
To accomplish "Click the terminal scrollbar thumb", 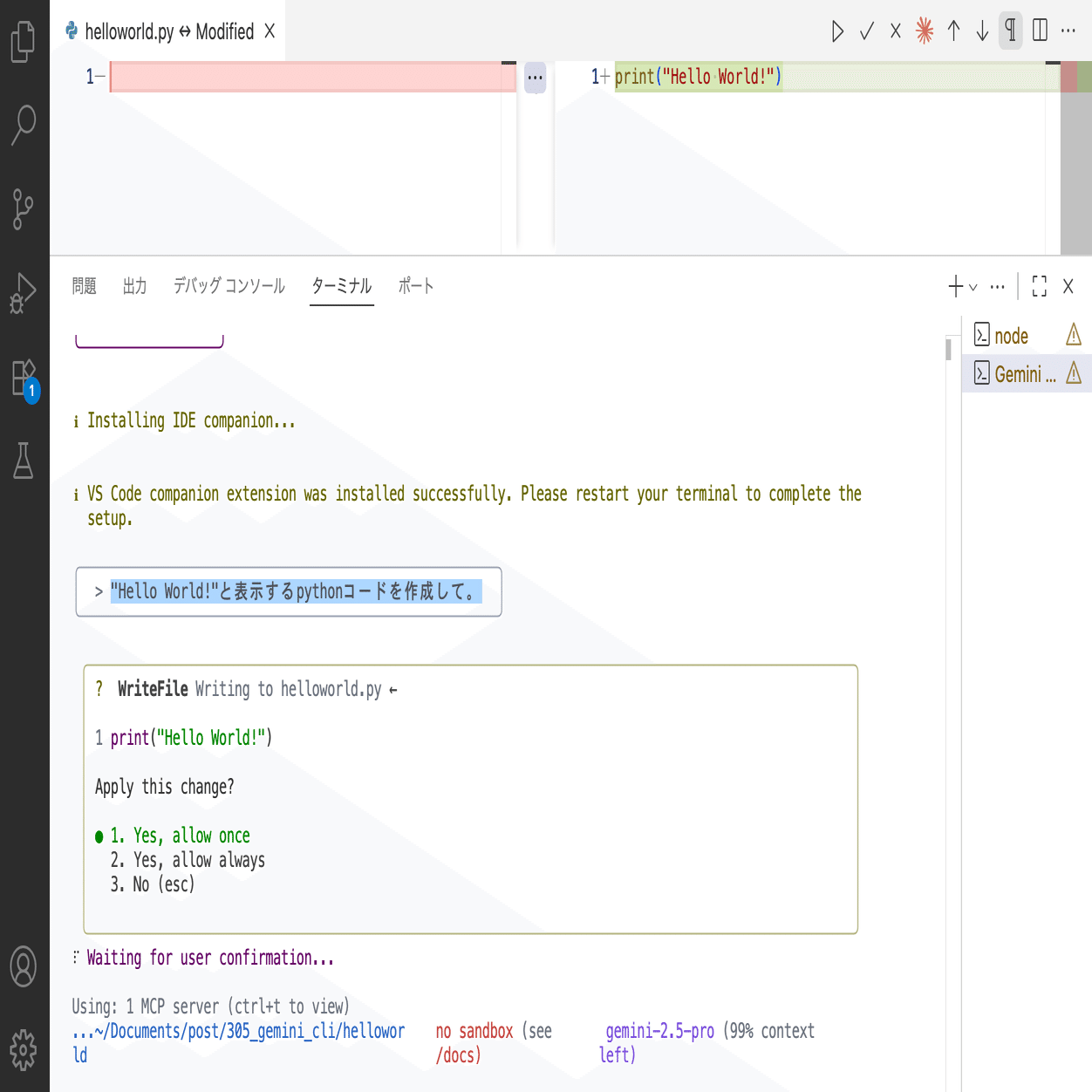I will 948,349.
